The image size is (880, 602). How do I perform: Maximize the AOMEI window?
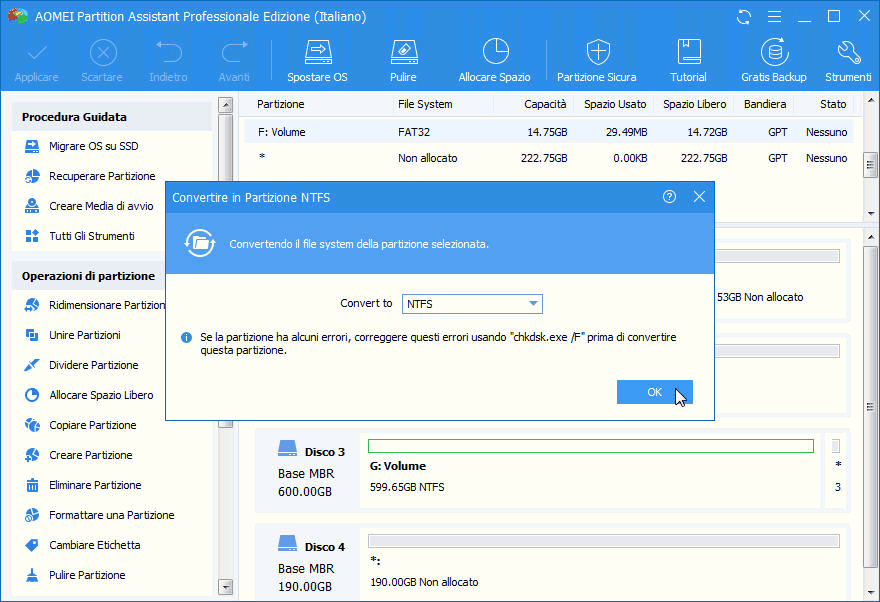click(x=834, y=16)
